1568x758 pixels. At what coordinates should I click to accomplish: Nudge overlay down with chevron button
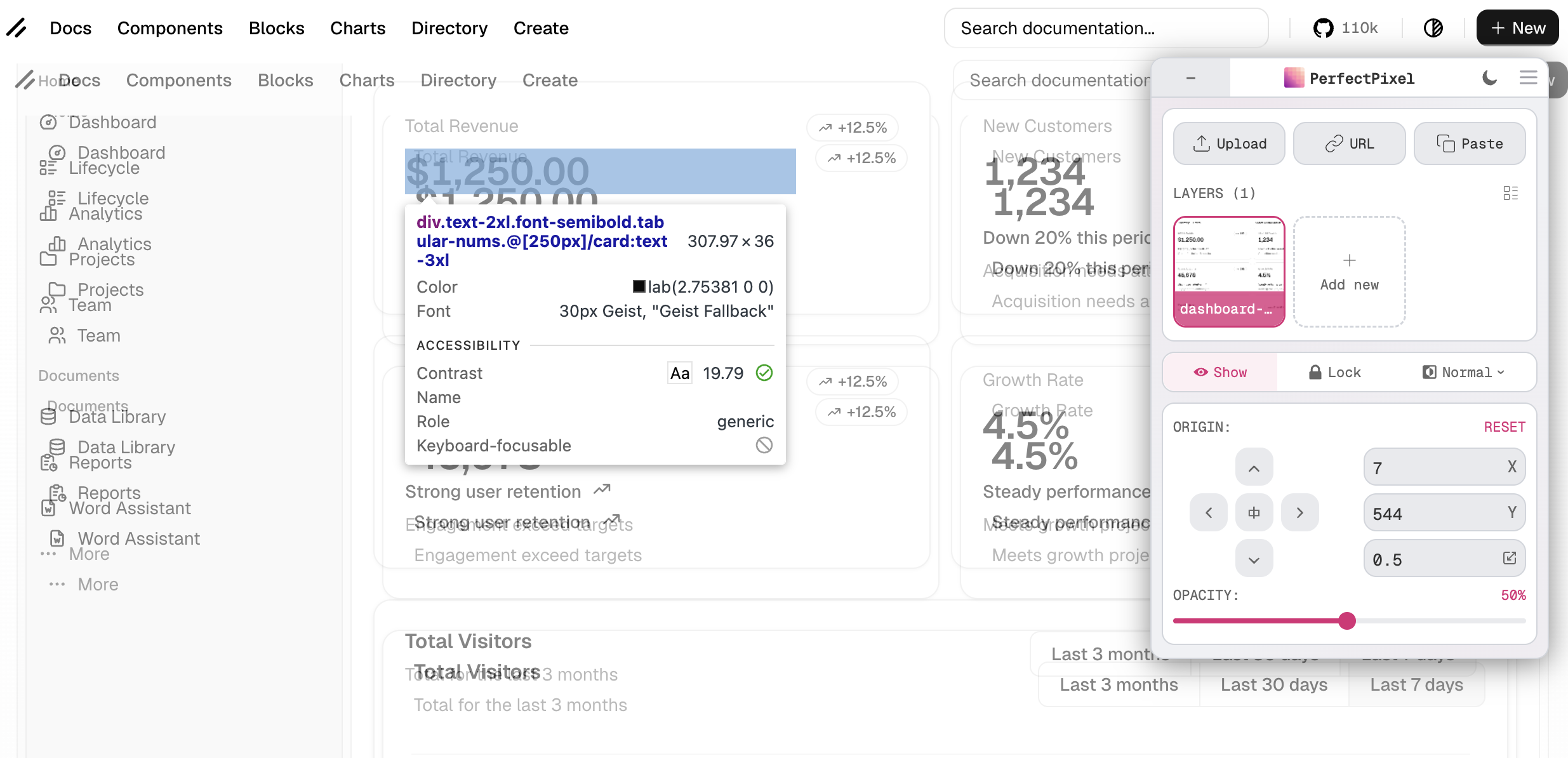click(1254, 559)
